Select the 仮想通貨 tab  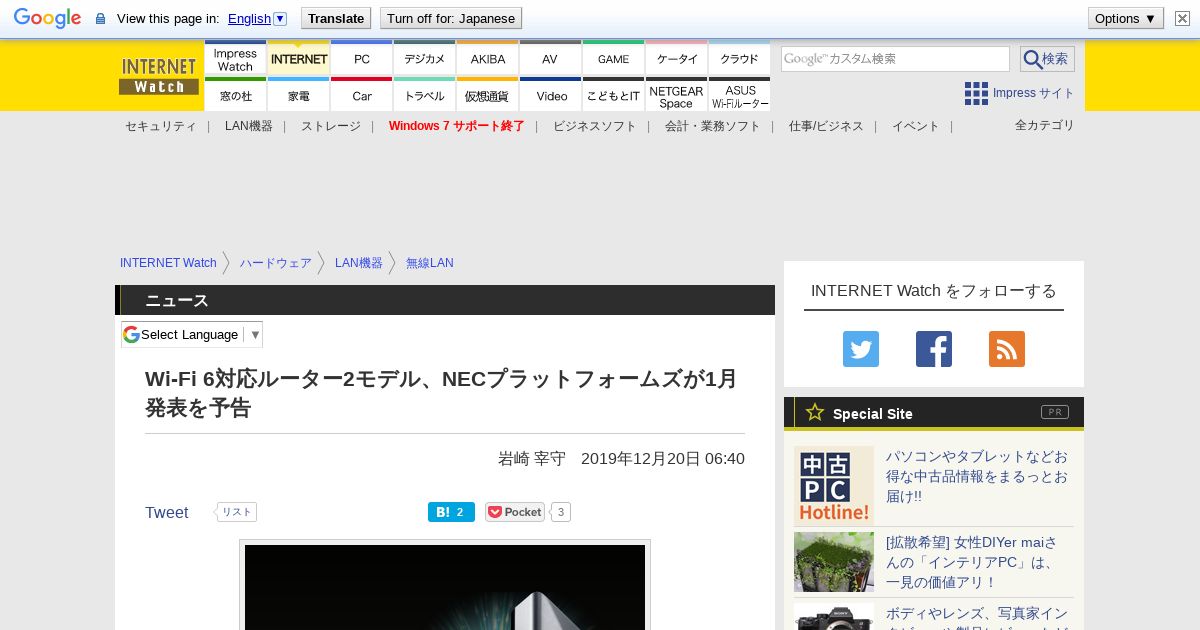(487, 95)
